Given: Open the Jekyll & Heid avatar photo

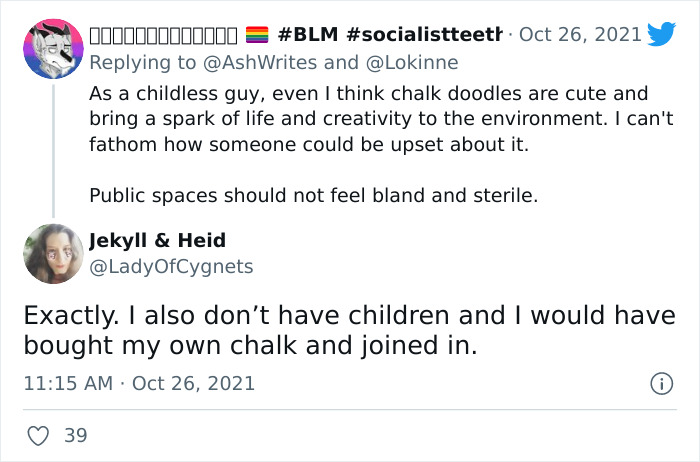Looking at the screenshot, I should coord(52,254).
